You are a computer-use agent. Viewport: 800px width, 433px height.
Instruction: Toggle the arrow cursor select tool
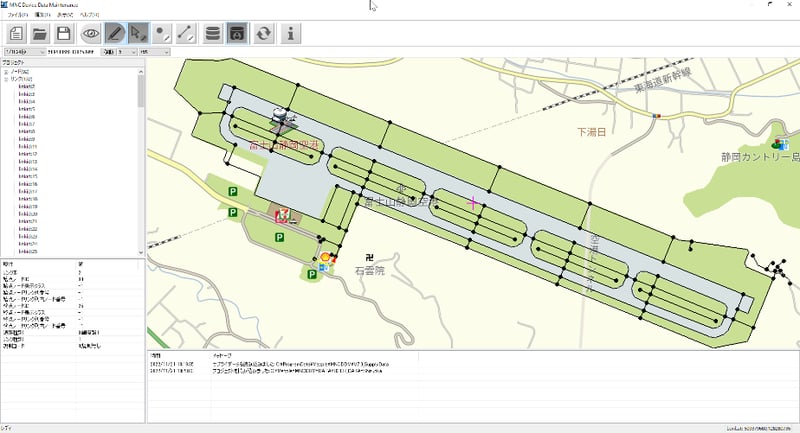click(x=139, y=34)
